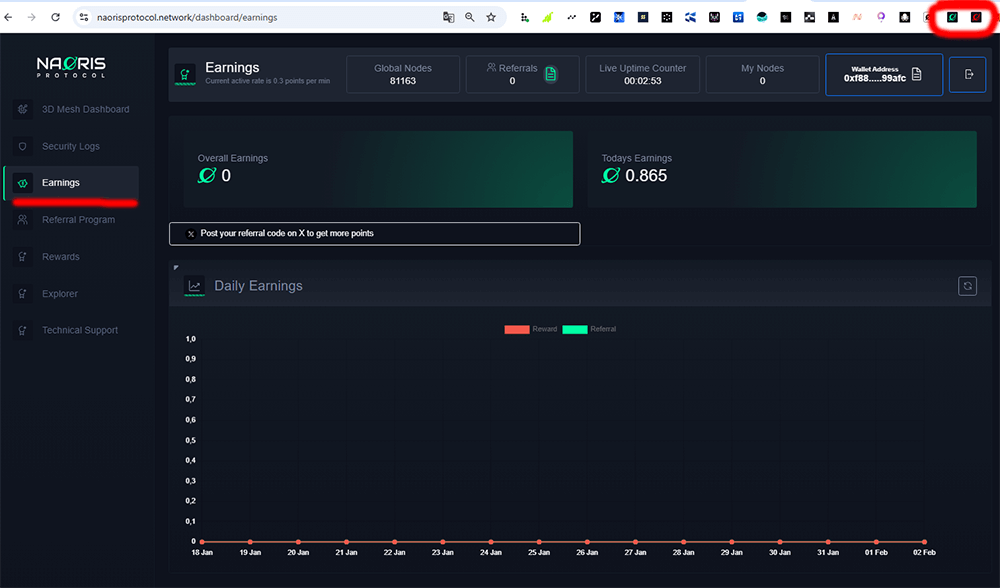Bookmark this page with the star icon
This screenshot has height=588, width=1000.
[x=490, y=17]
